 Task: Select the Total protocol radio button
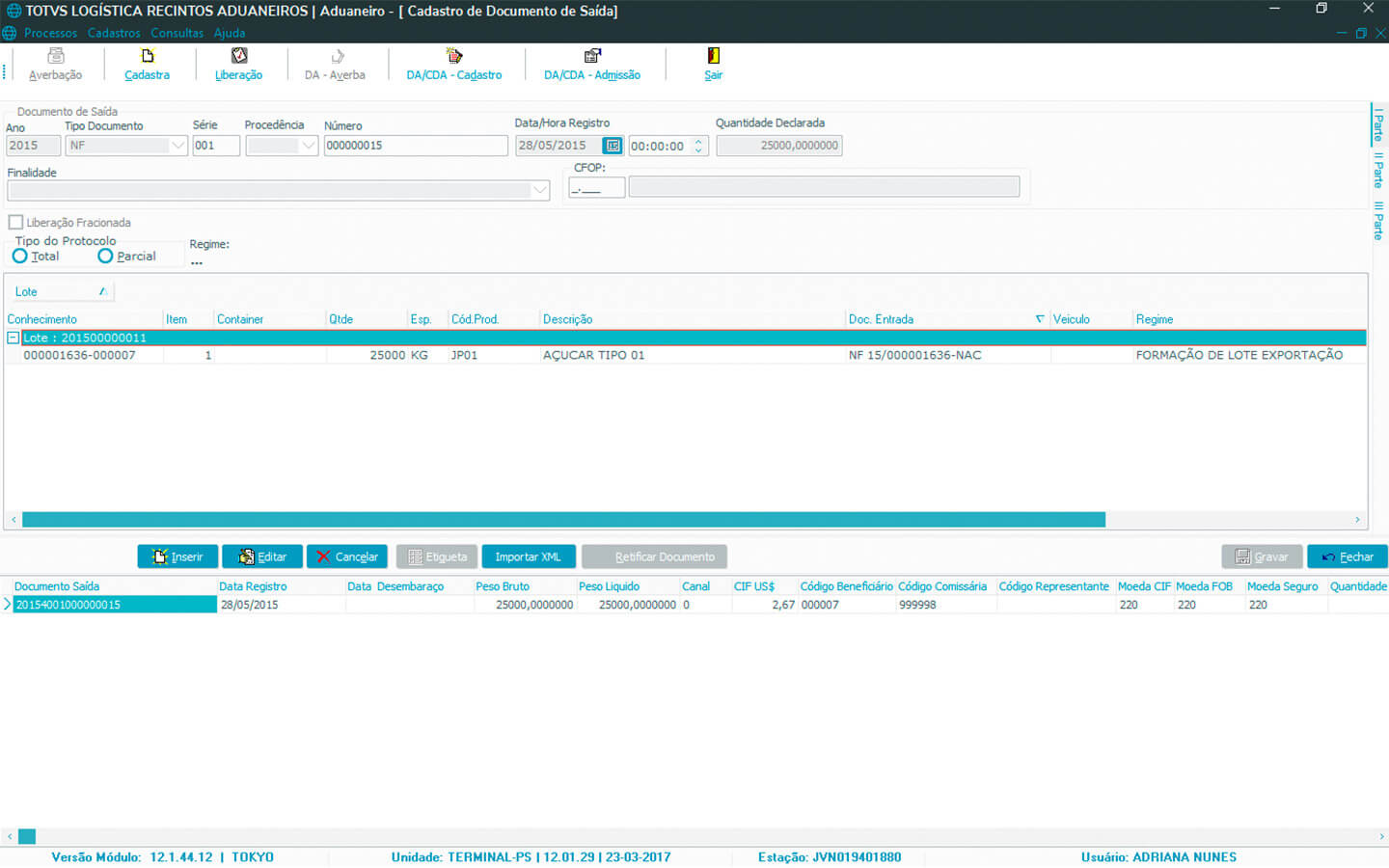20,257
